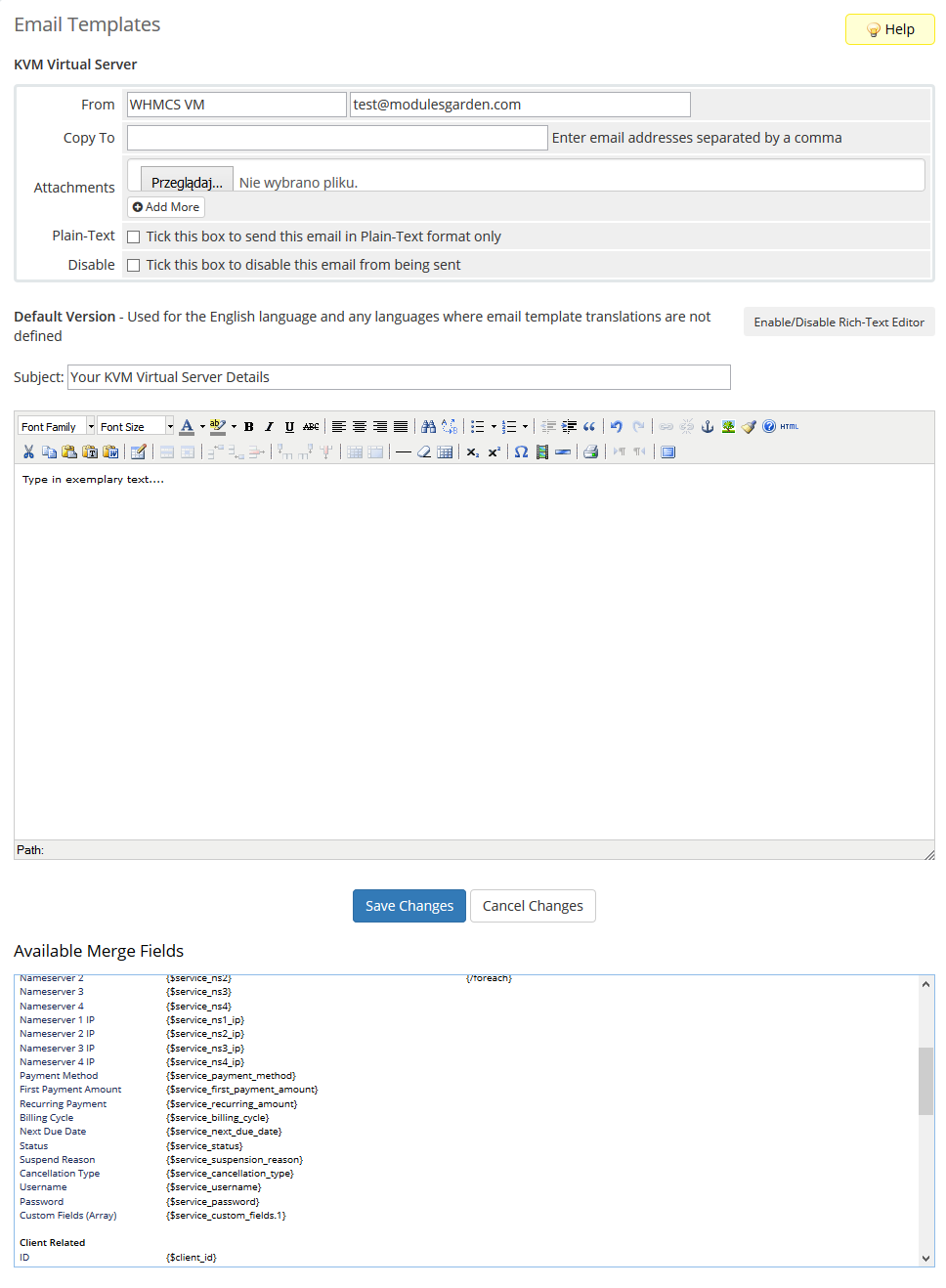Save Changes to the email template
The image size is (946, 1288).
(x=409, y=906)
